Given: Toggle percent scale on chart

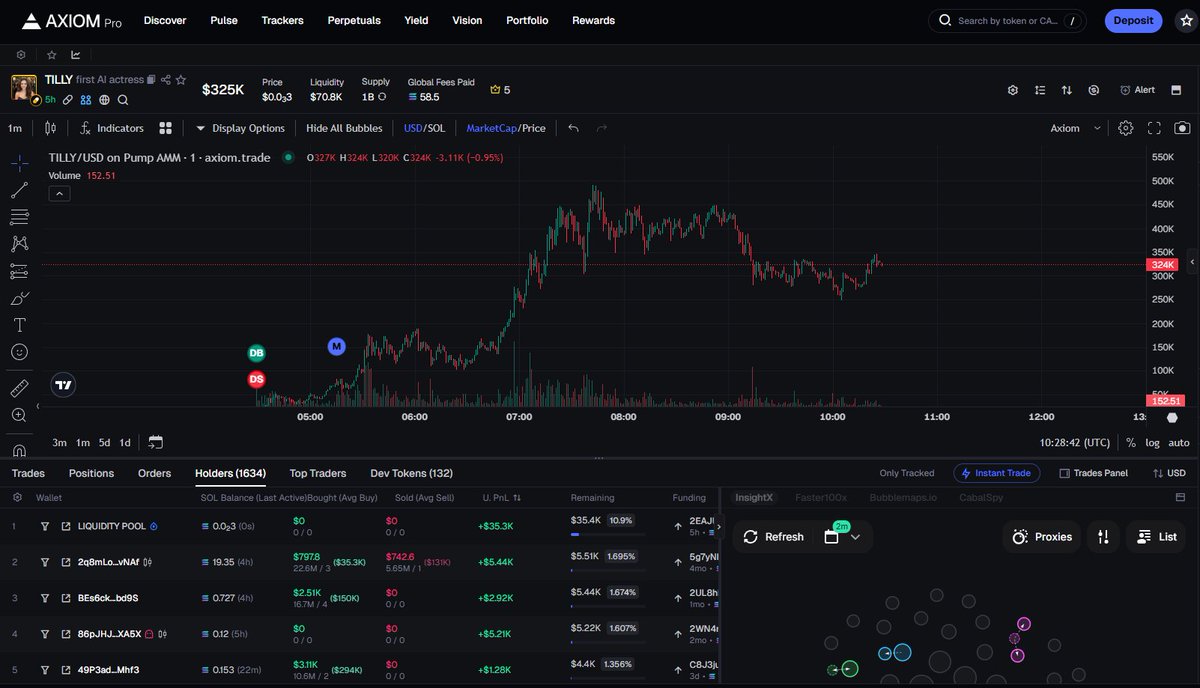Looking at the screenshot, I should [x=1131, y=443].
